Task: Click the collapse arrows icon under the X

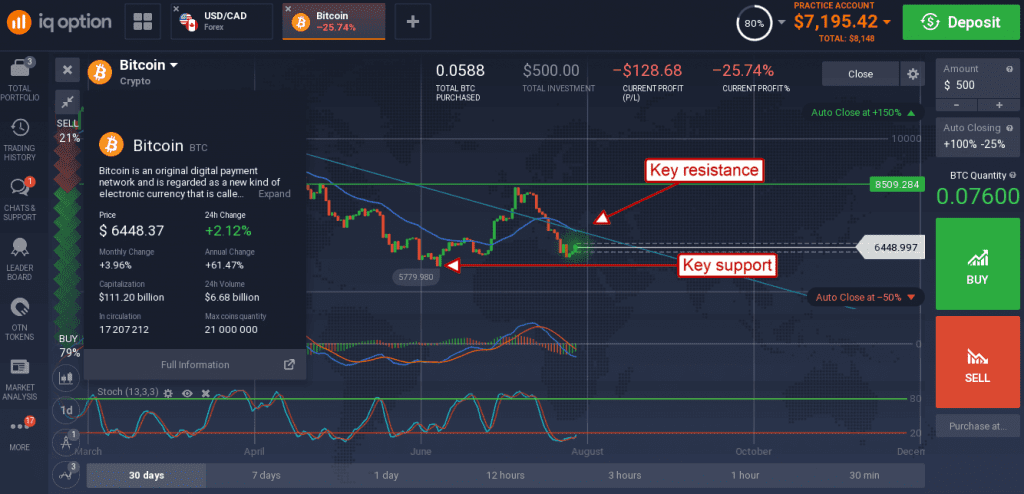Action: [67, 101]
